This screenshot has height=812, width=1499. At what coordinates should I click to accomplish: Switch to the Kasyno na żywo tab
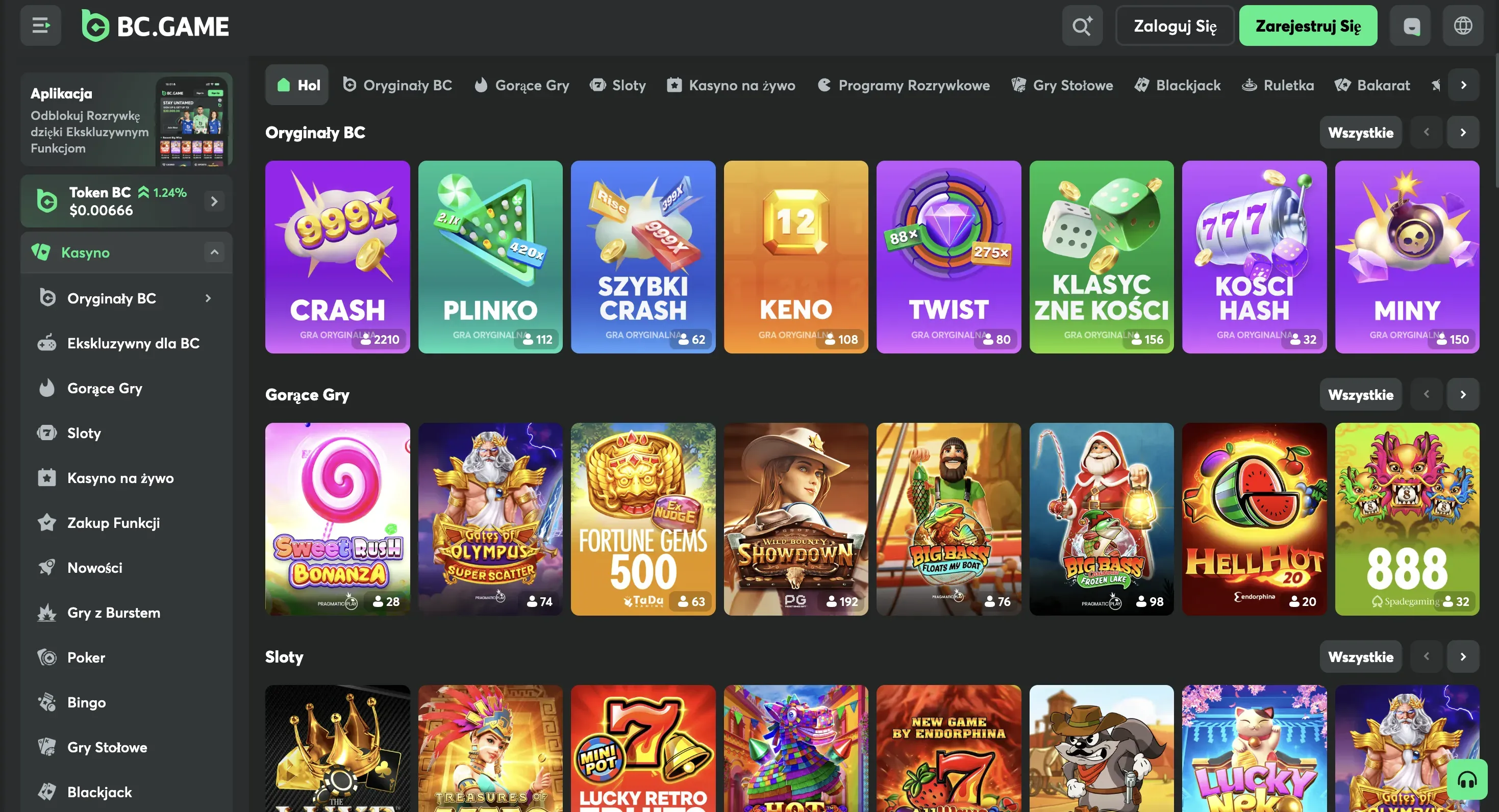coord(731,85)
